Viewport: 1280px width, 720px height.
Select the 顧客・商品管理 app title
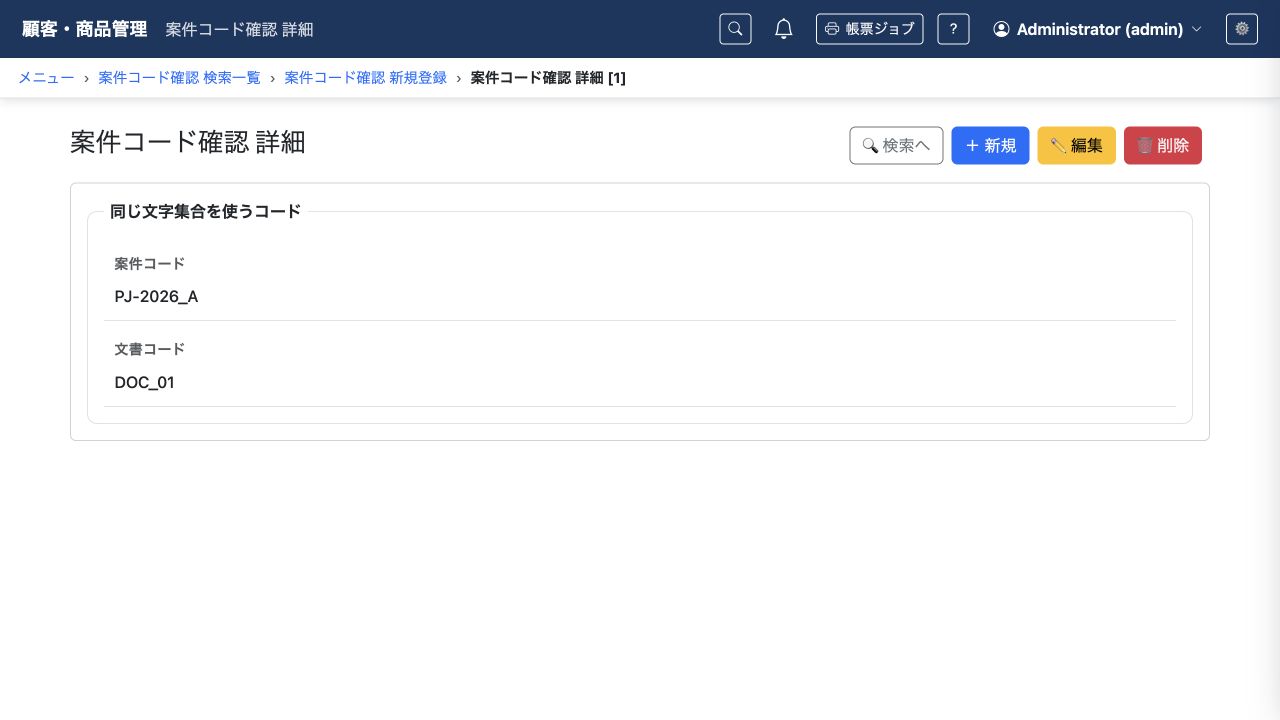(84, 29)
